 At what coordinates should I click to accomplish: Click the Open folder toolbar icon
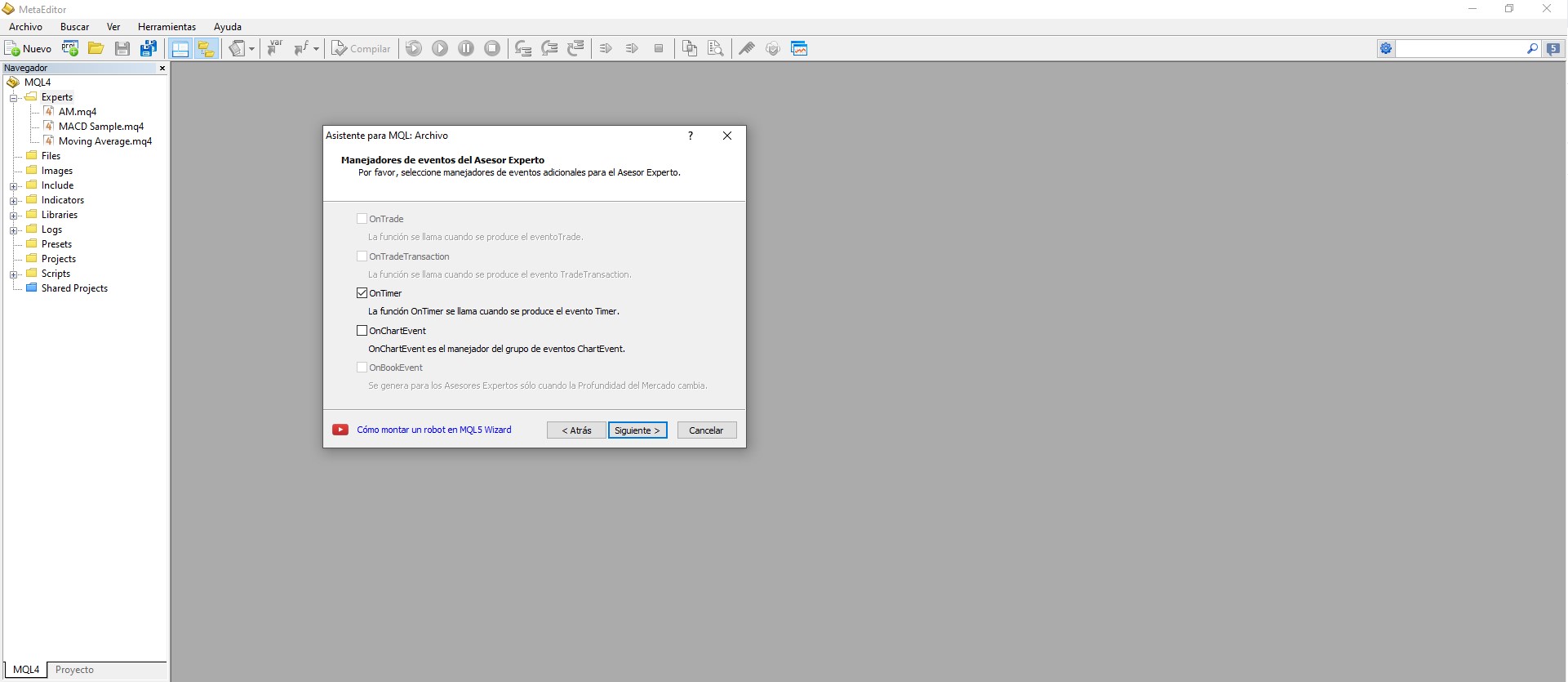[96, 49]
